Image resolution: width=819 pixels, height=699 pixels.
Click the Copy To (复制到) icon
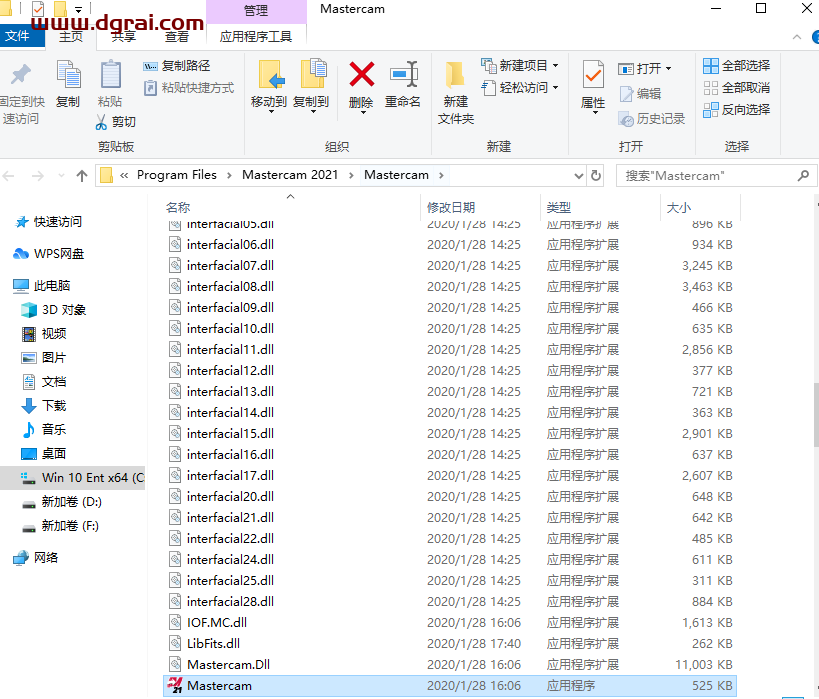click(x=311, y=76)
